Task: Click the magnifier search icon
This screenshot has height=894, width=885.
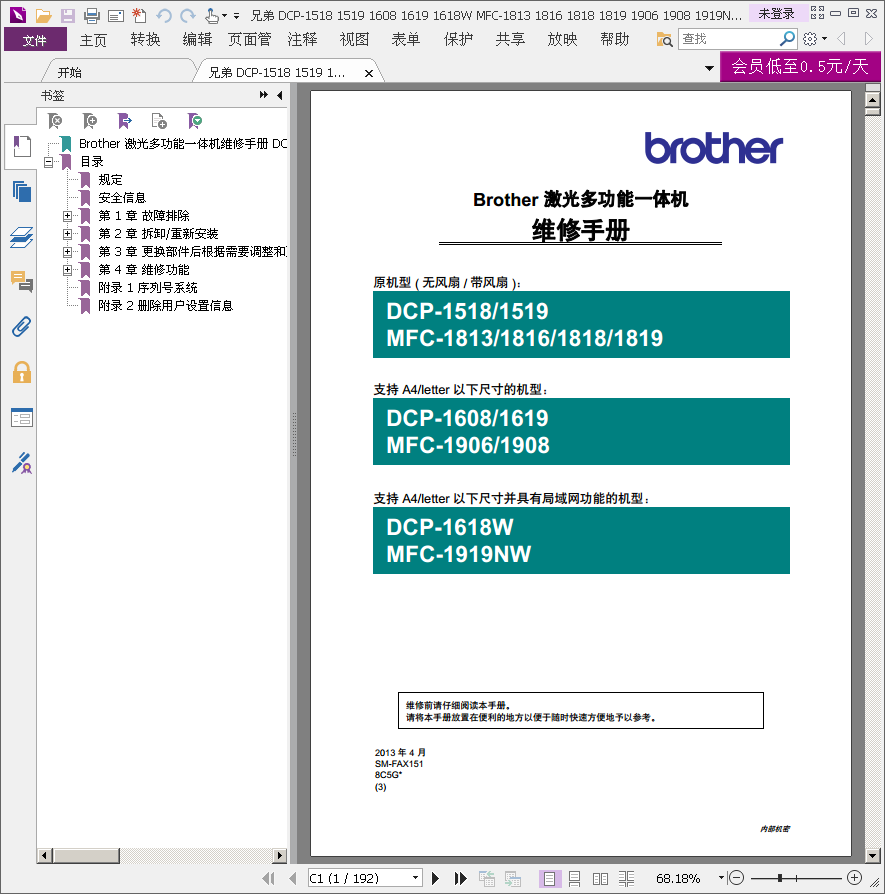Action: pyautogui.click(x=787, y=39)
